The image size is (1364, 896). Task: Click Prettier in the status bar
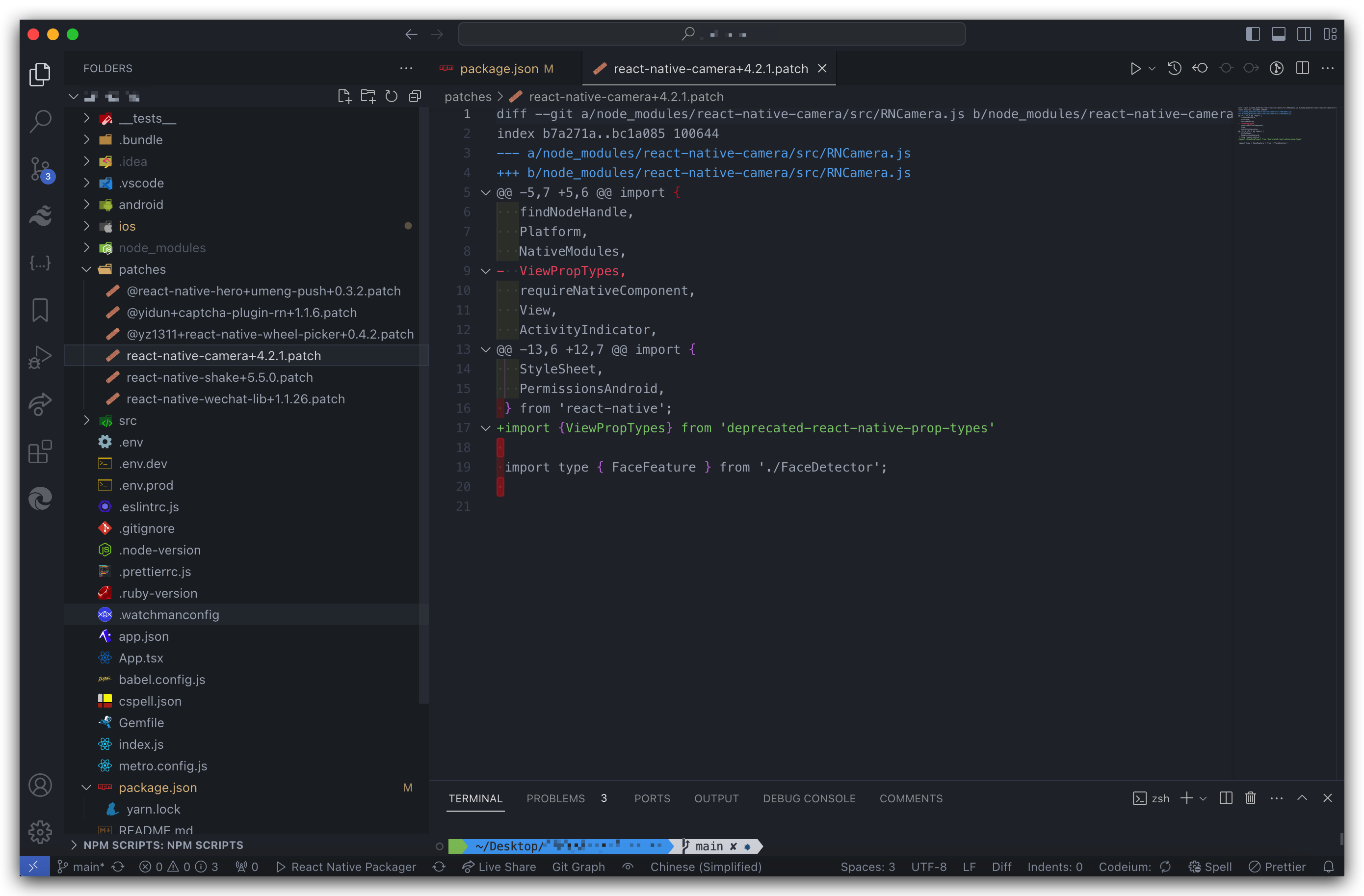1278,867
